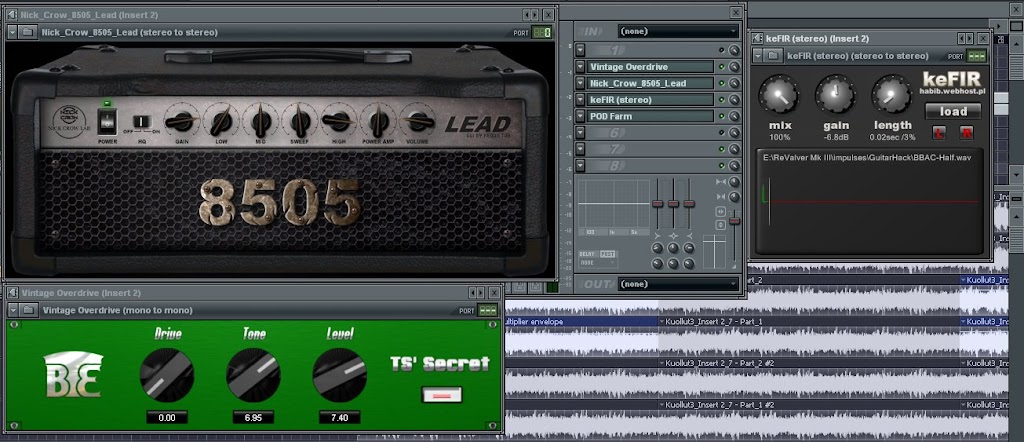1024x442 pixels.
Task: Mute the POD Farm slot LED
Action: [722, 116]
